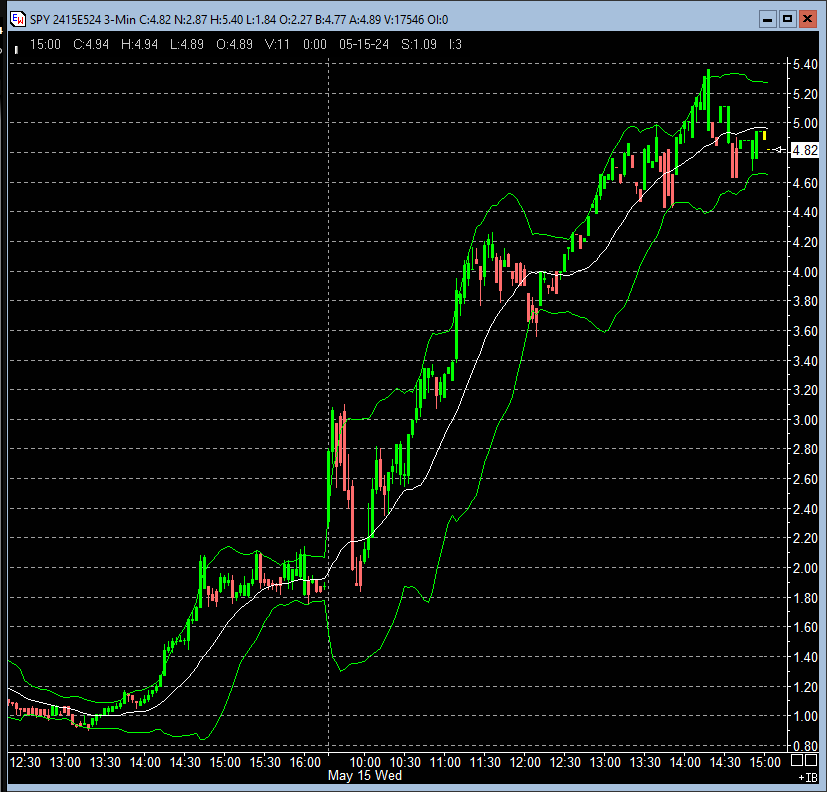This screenshot has width=827, height=792.
Task: Click the yellow latest candle on the chart
Action: coord(764,136)
